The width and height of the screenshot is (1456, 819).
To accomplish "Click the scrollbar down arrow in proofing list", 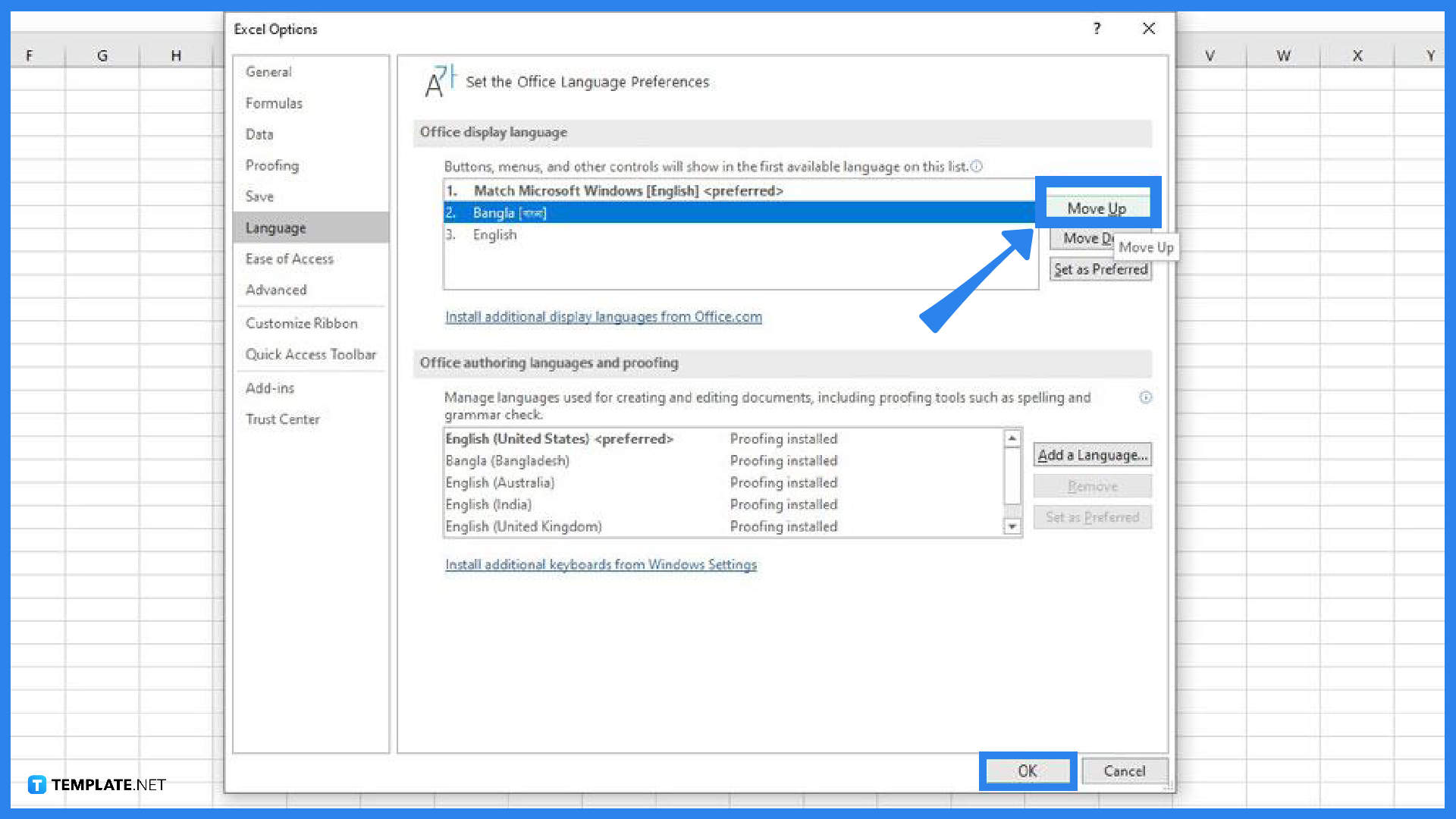I will [x=1013, y=526].
